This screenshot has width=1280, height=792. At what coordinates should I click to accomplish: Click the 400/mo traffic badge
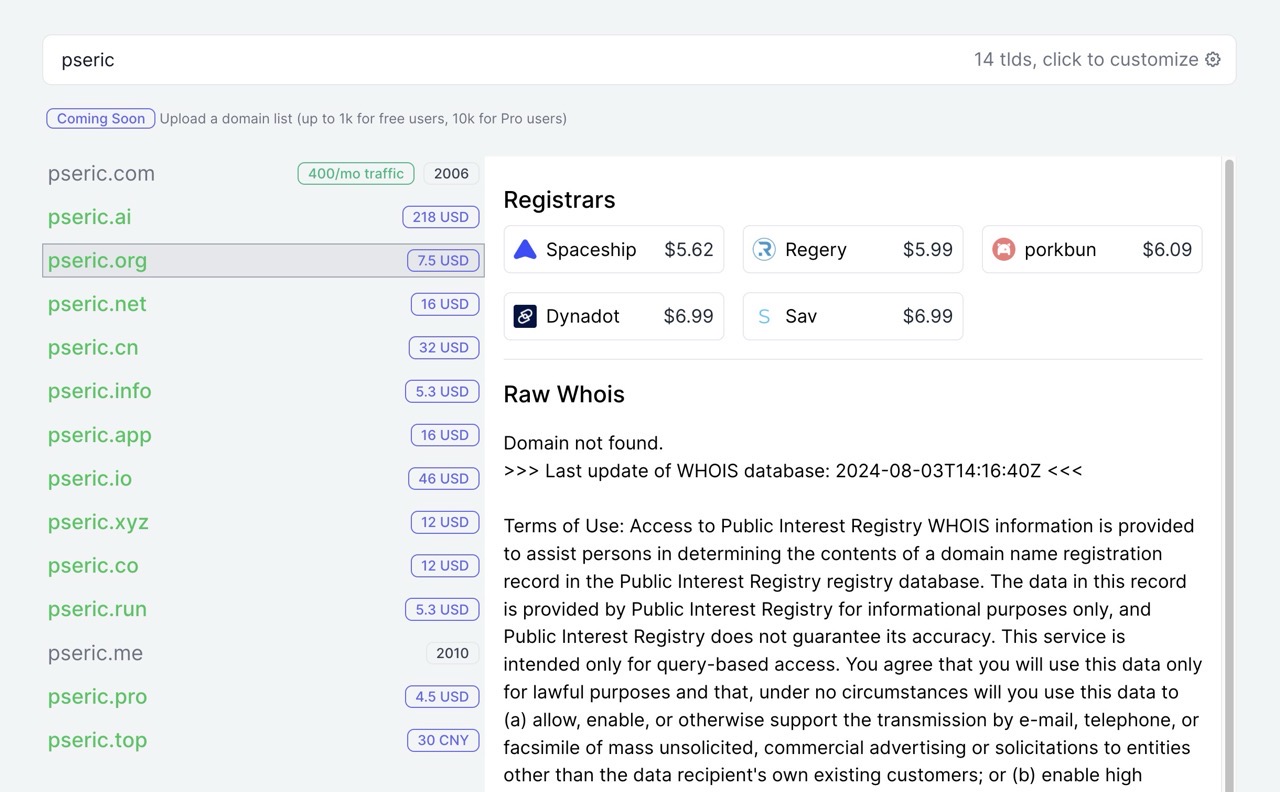356,174
